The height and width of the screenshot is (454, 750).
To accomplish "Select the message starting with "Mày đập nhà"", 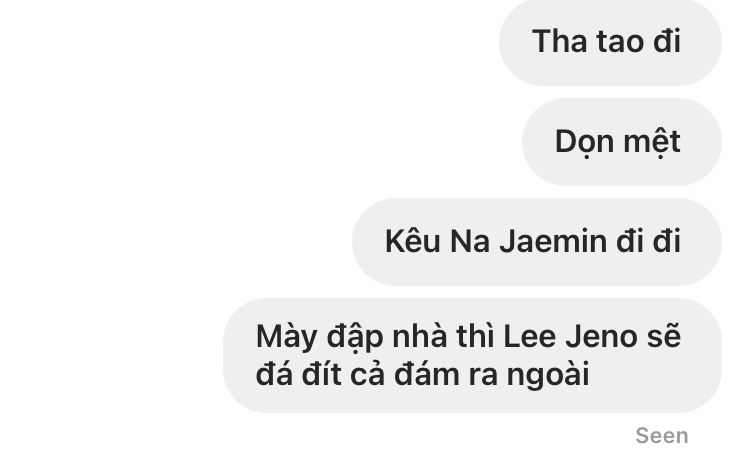I will 472,355.
